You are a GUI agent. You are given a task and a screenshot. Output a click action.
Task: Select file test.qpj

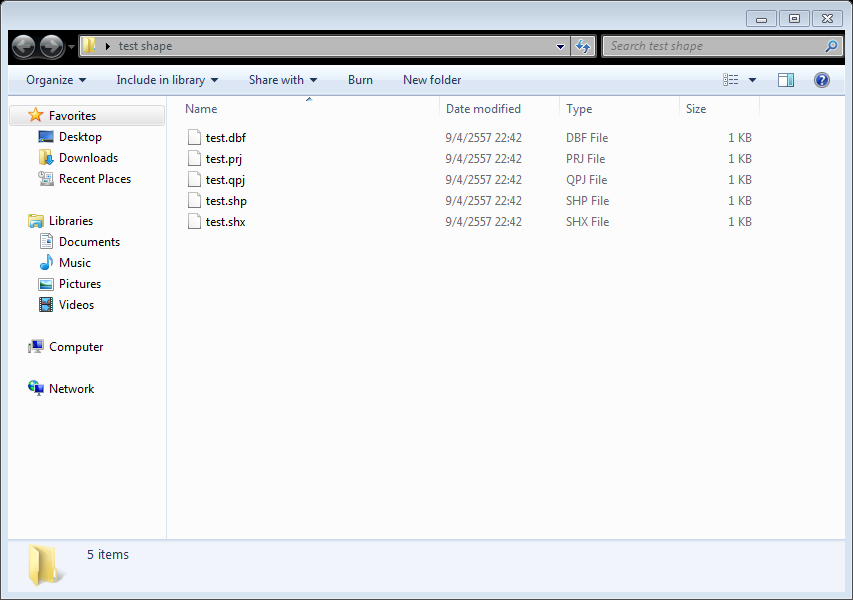tap(225, 180)
